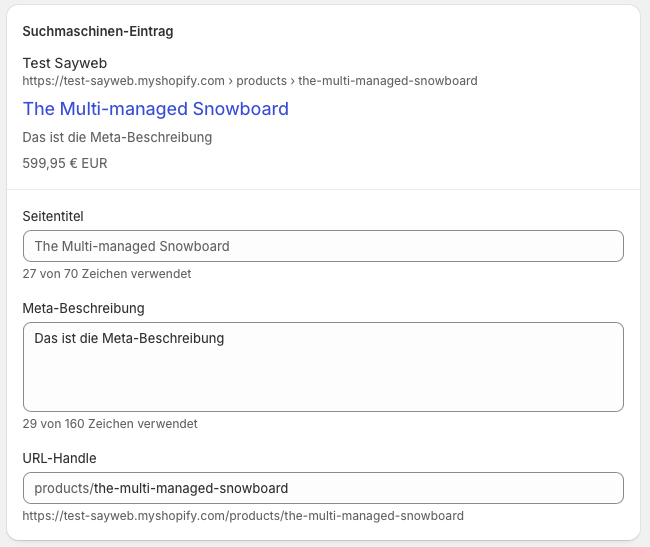Click the '27 von 70 Zeichen verwendet' counter
Screen dimensions: 650x547
(107, 273)
